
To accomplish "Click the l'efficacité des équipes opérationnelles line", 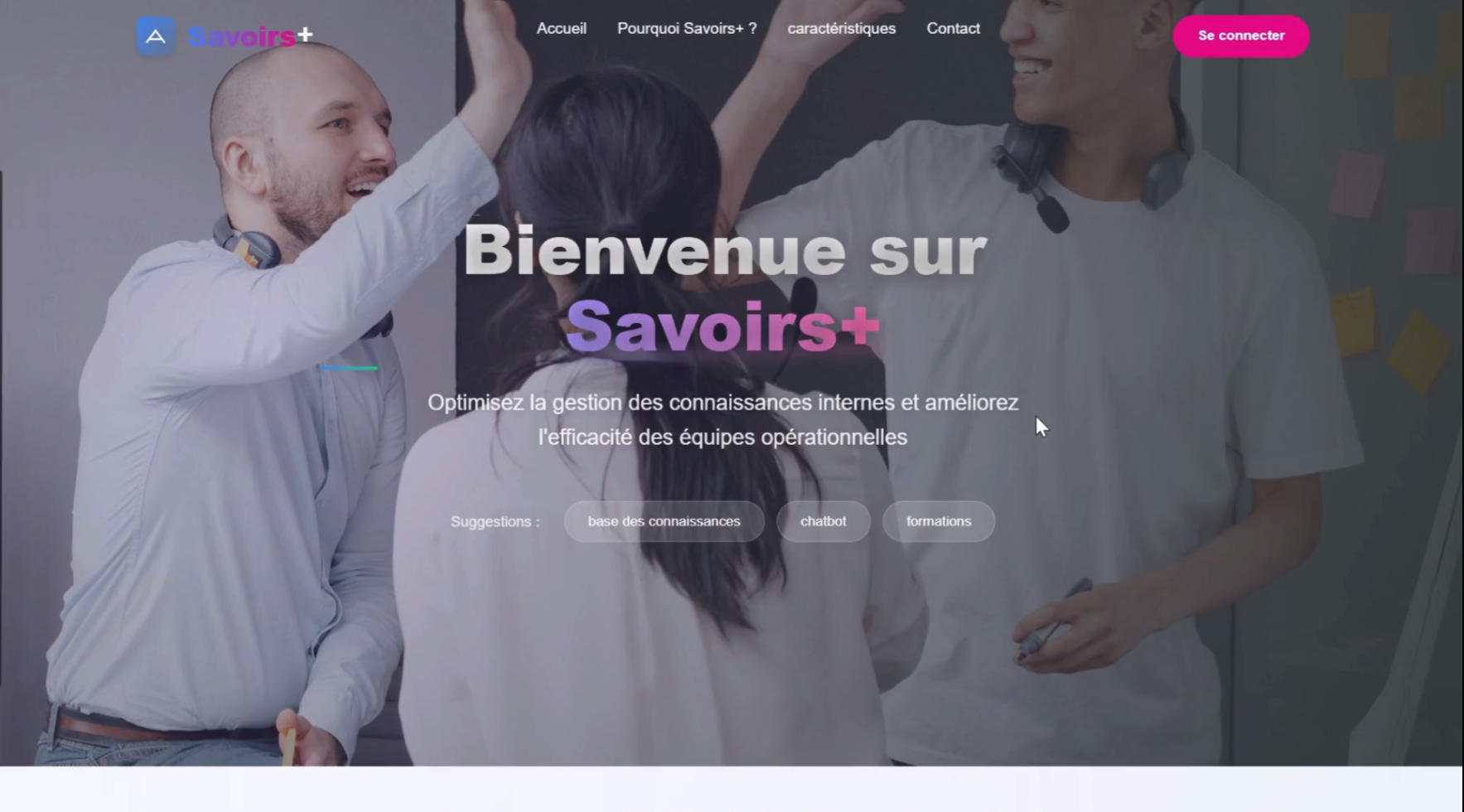I will pos(722,437).
